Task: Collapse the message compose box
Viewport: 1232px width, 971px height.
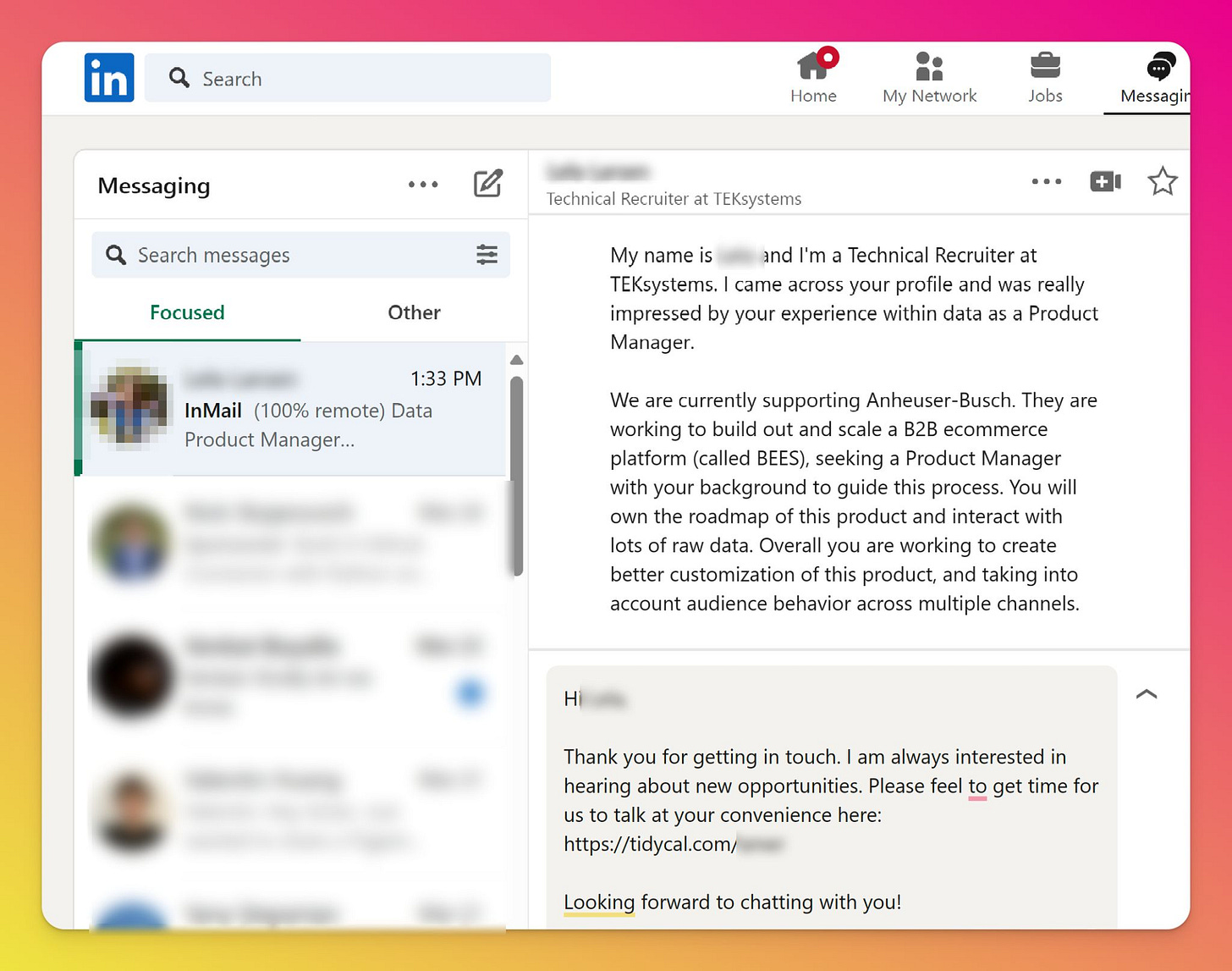Action: pyautogui.click(x=1147, y=694)
